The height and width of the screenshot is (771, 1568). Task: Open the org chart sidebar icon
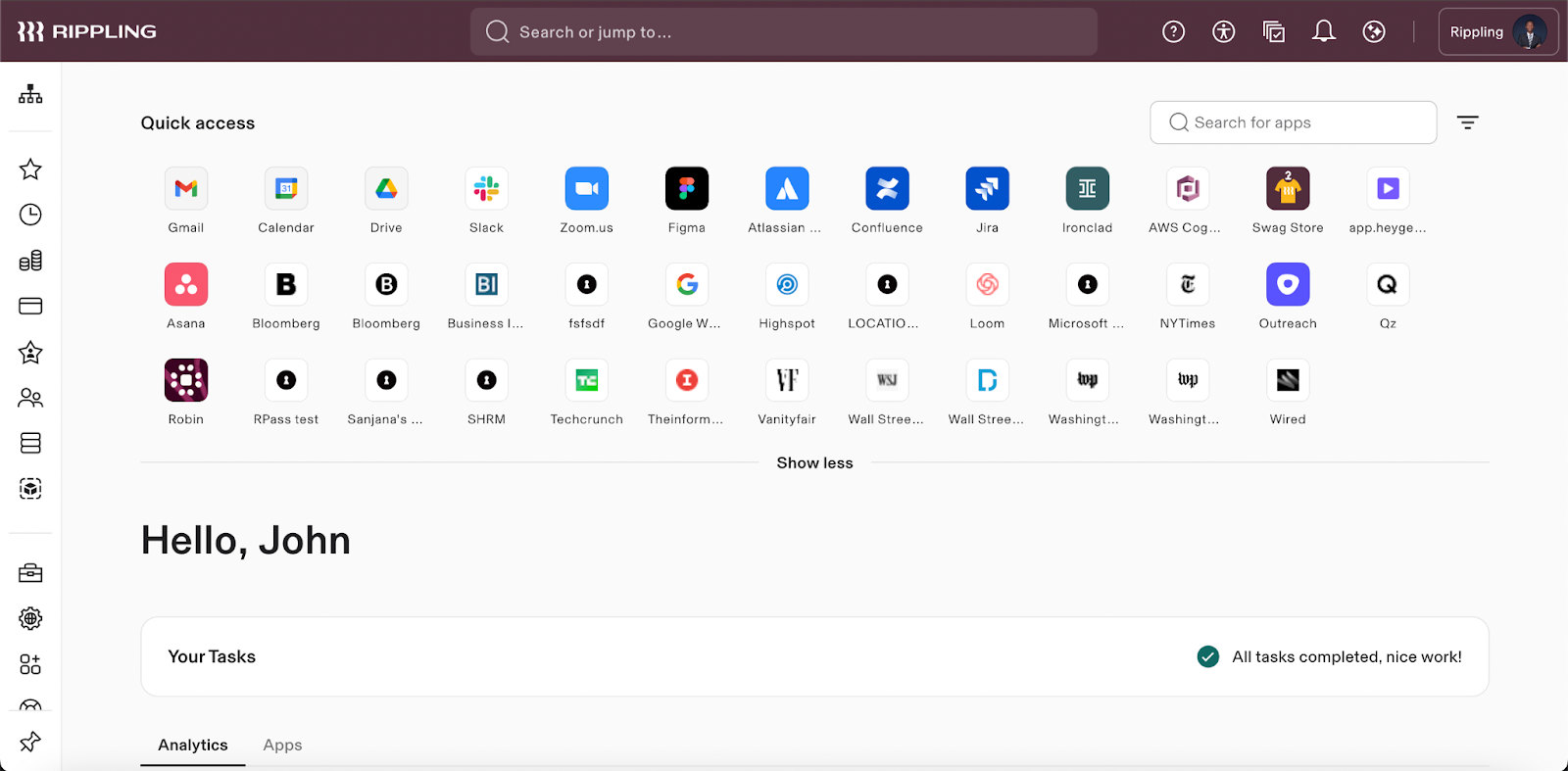30,94
